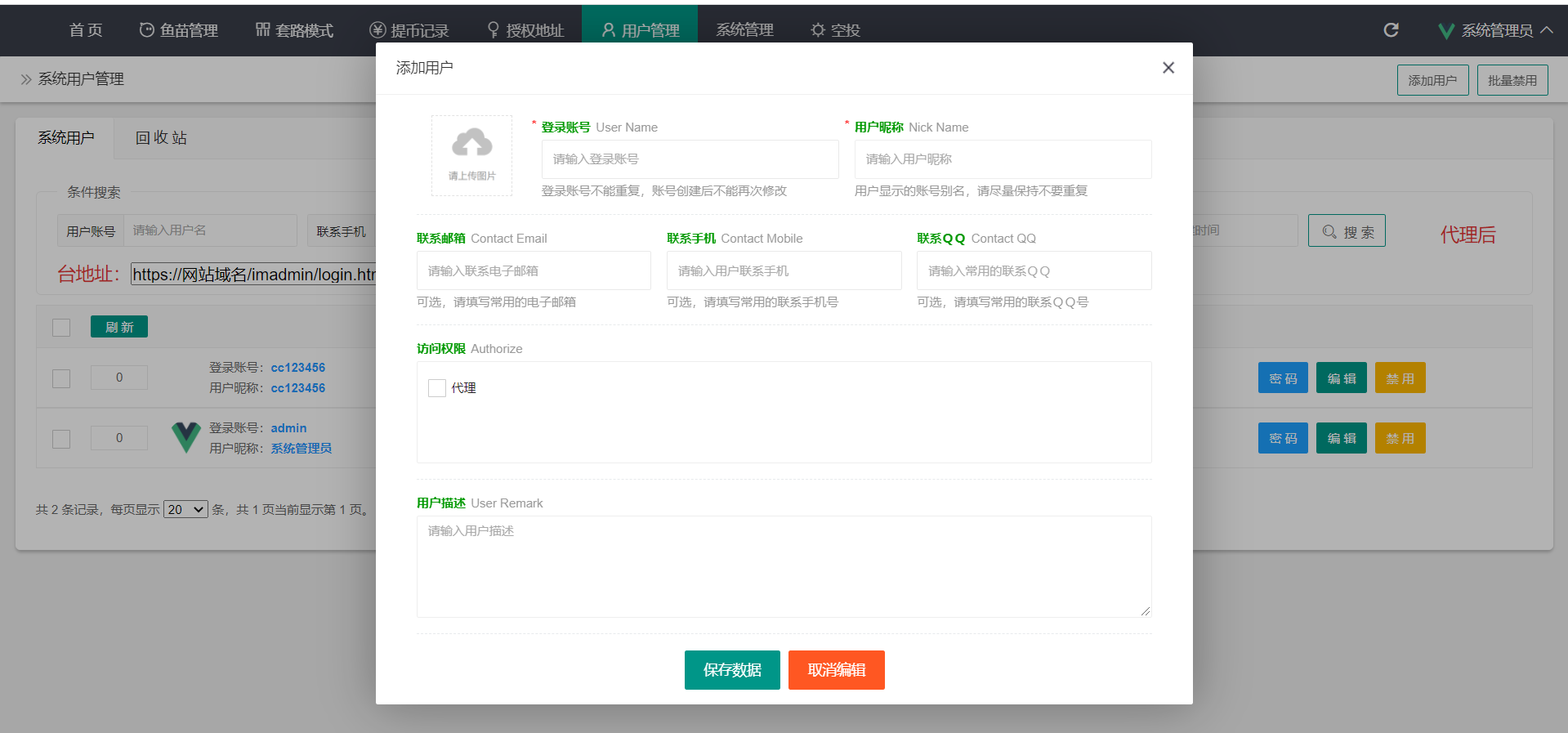
Task: Click the admin row V avatar
Action: click(x=186, y=438)
